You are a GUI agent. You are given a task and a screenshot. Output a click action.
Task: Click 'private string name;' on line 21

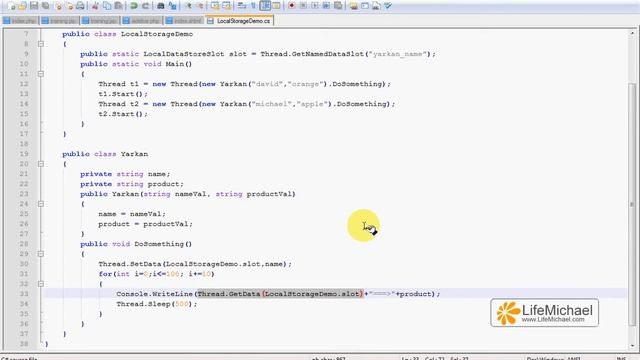[125, 174]
